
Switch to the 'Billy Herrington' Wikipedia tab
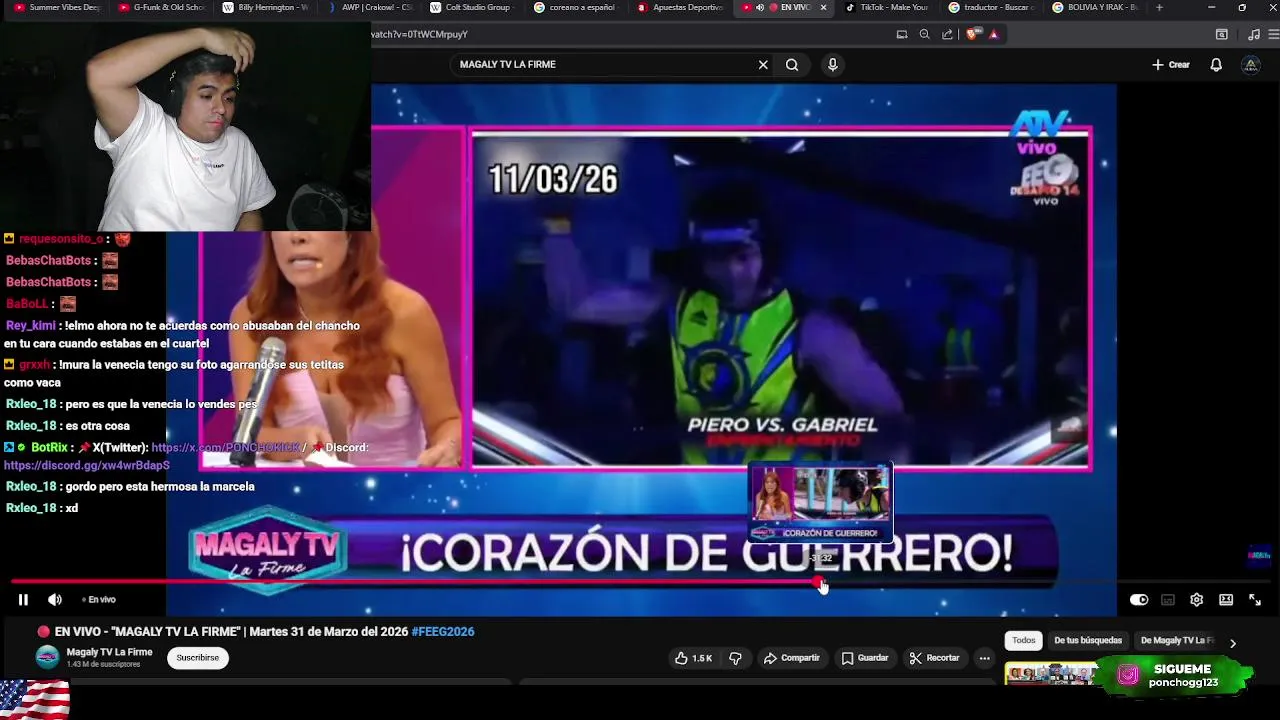pyautogui.click(x=266, y=7)
